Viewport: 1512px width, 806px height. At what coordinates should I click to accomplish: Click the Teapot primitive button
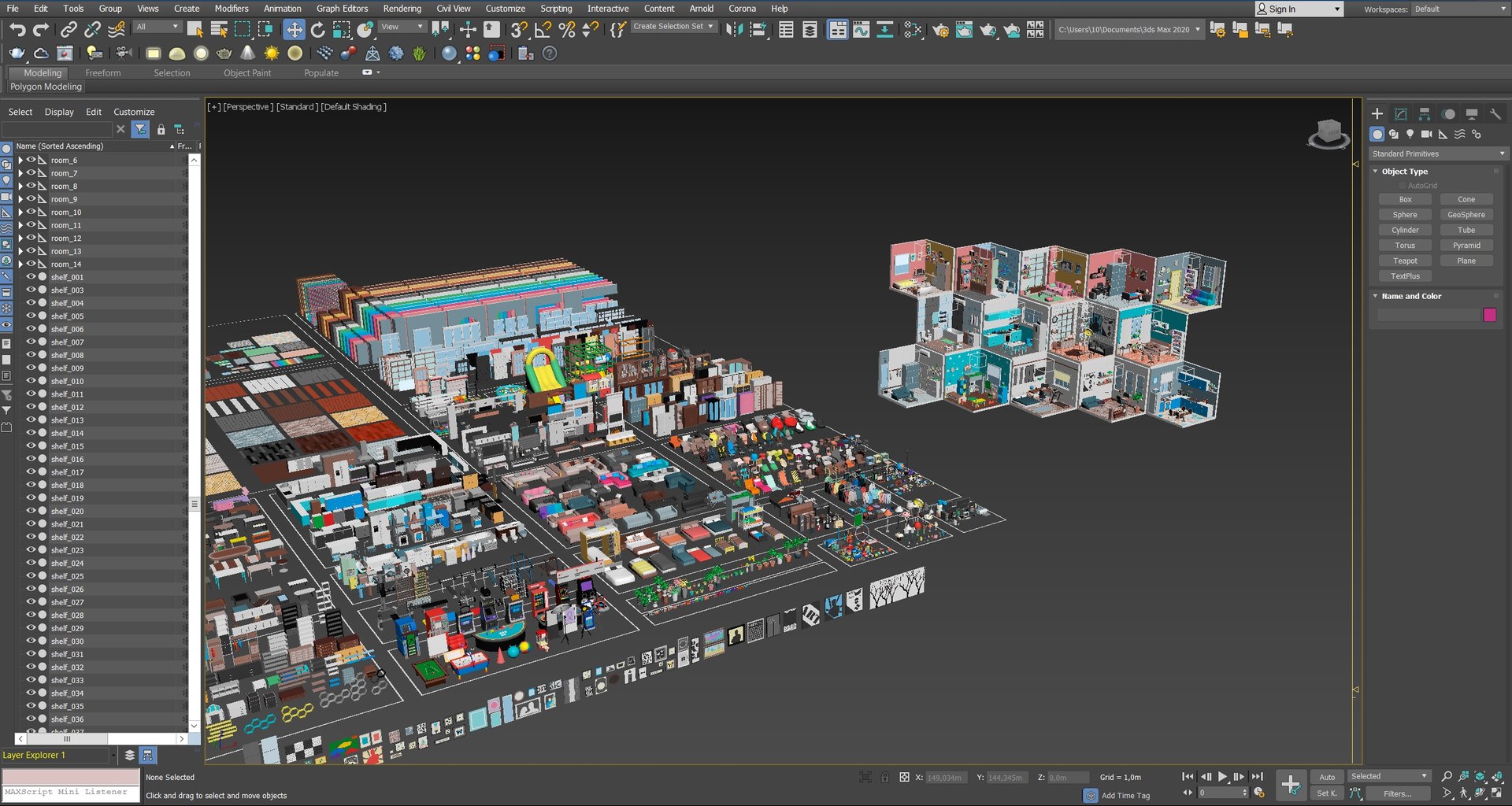pyautogui.click(x=1405, y=261)
